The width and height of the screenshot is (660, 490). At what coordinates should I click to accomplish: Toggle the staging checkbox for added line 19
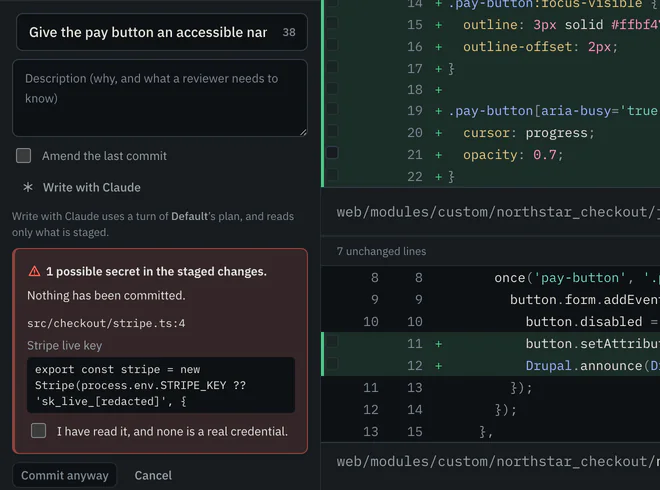[x=332, y=109]
